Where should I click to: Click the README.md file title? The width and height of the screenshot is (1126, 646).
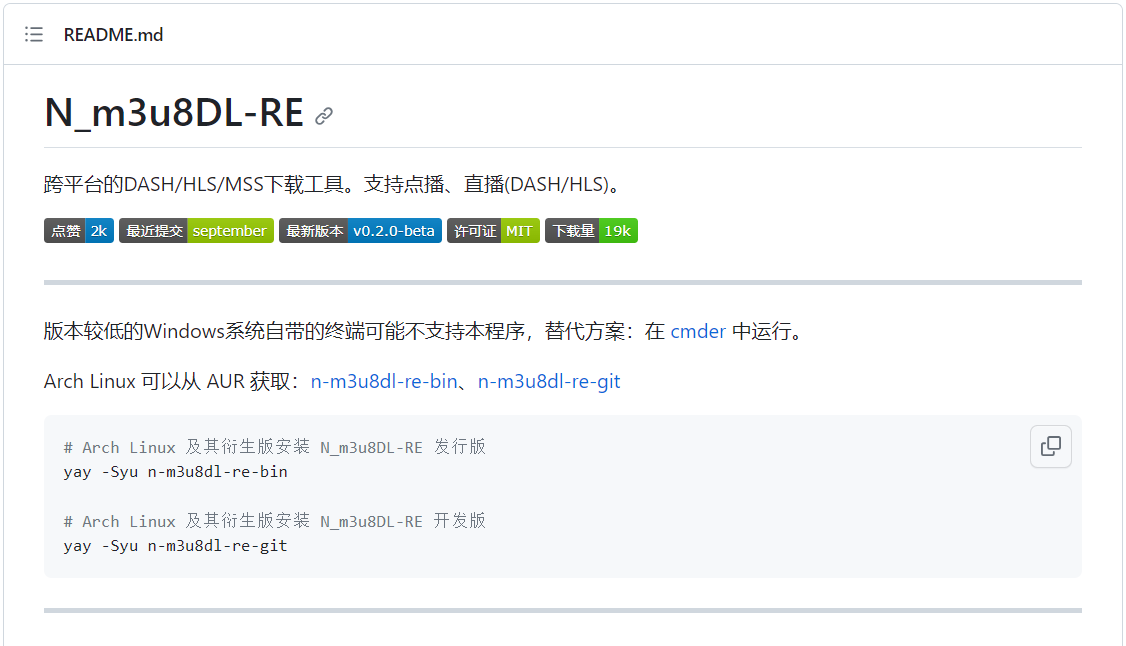pyautogui.click(x=113, y=34)
